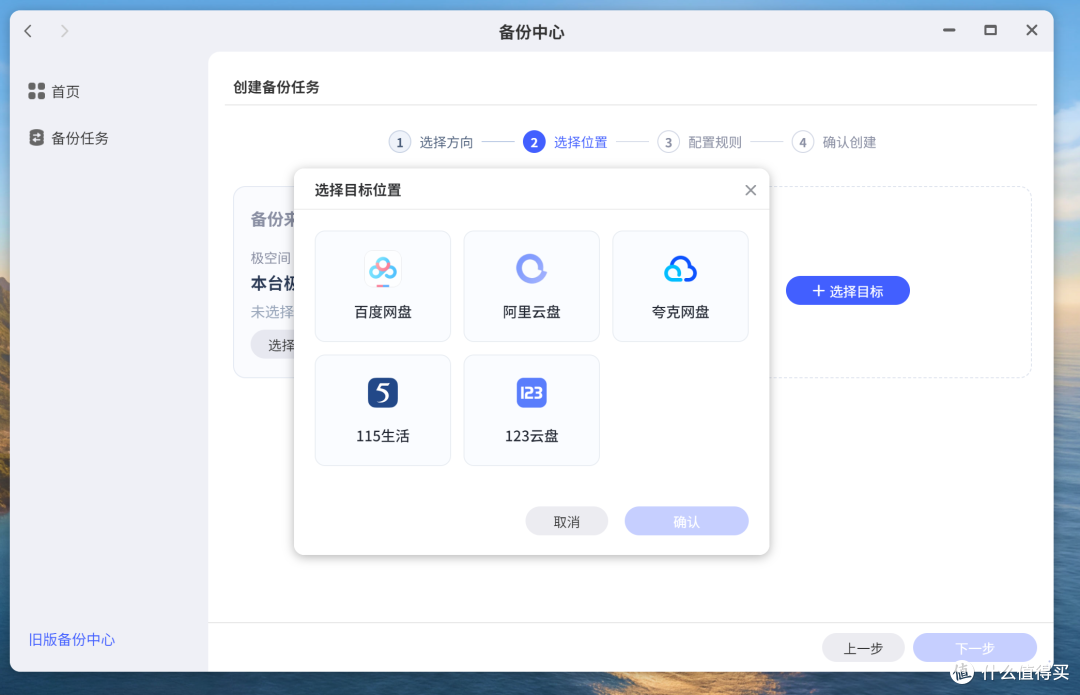Click step 1 选择方向

(431, 142)
